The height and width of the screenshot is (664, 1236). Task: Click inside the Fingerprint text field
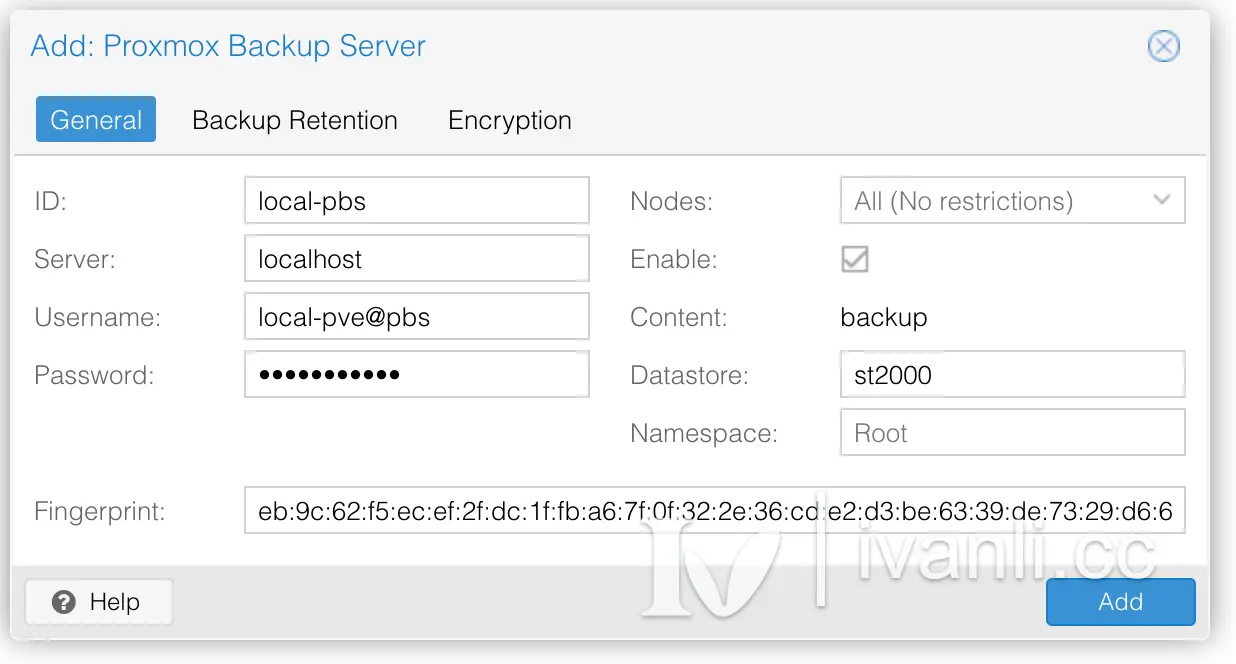click(x=715, y=511)
